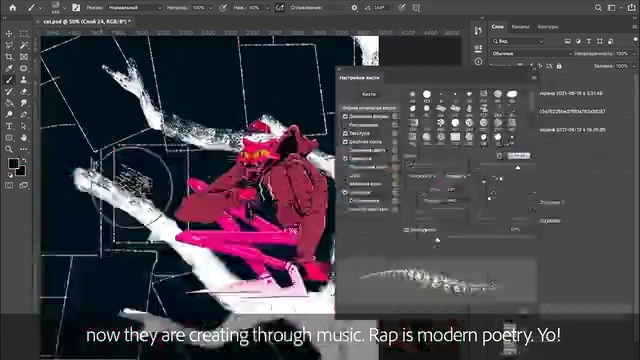Select the Lasso tool
640x360 pixels.
(x=9, y=45)
